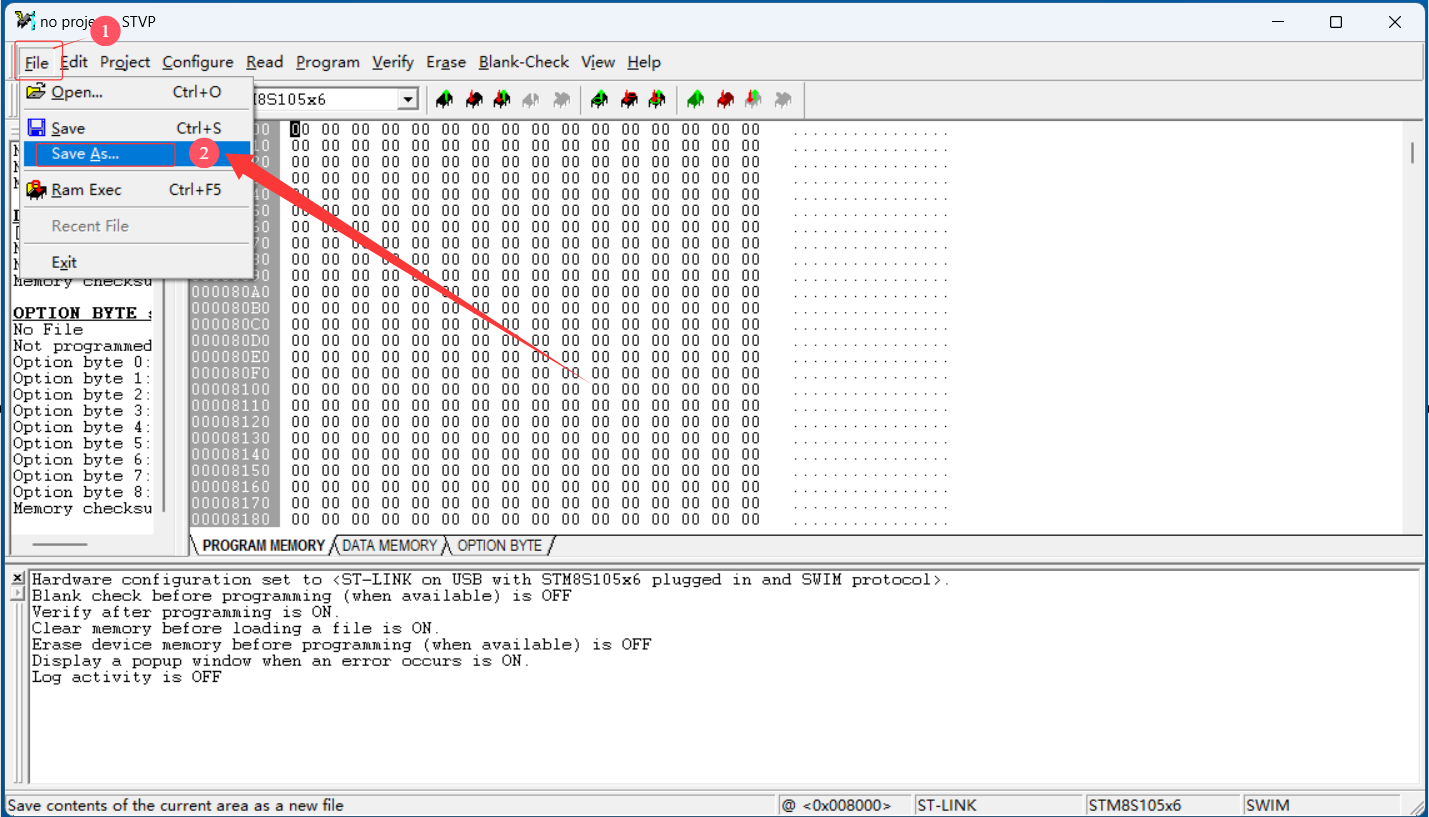
Task: Open the Edit menu
Action: click(74, 62)
